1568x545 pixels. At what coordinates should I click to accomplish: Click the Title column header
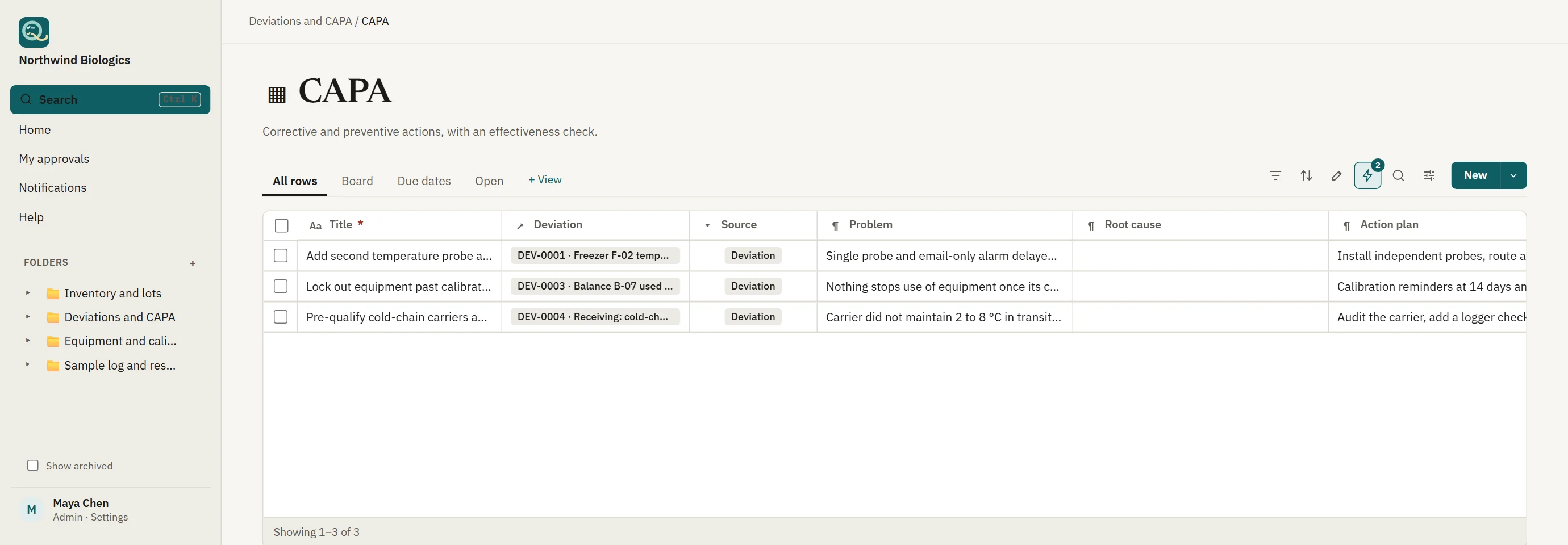click(399, 225)
